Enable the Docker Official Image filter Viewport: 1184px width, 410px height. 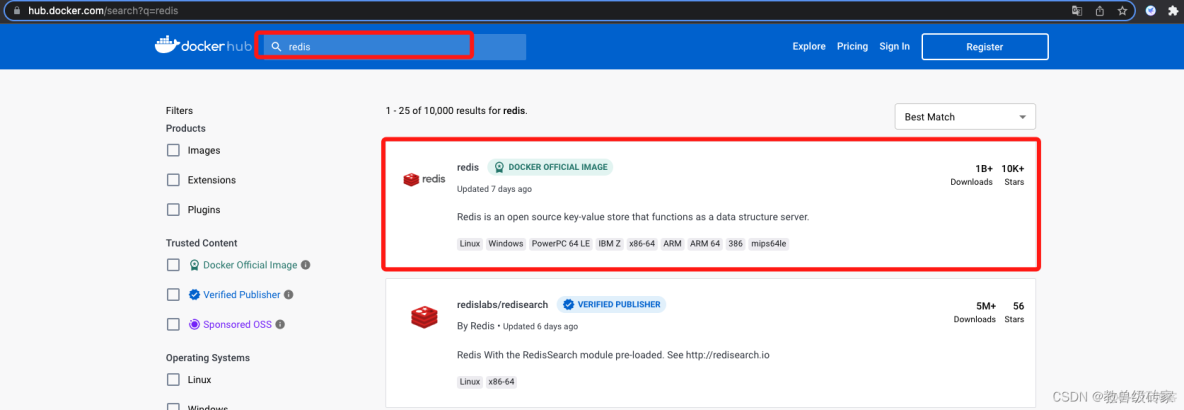point(174,265)
